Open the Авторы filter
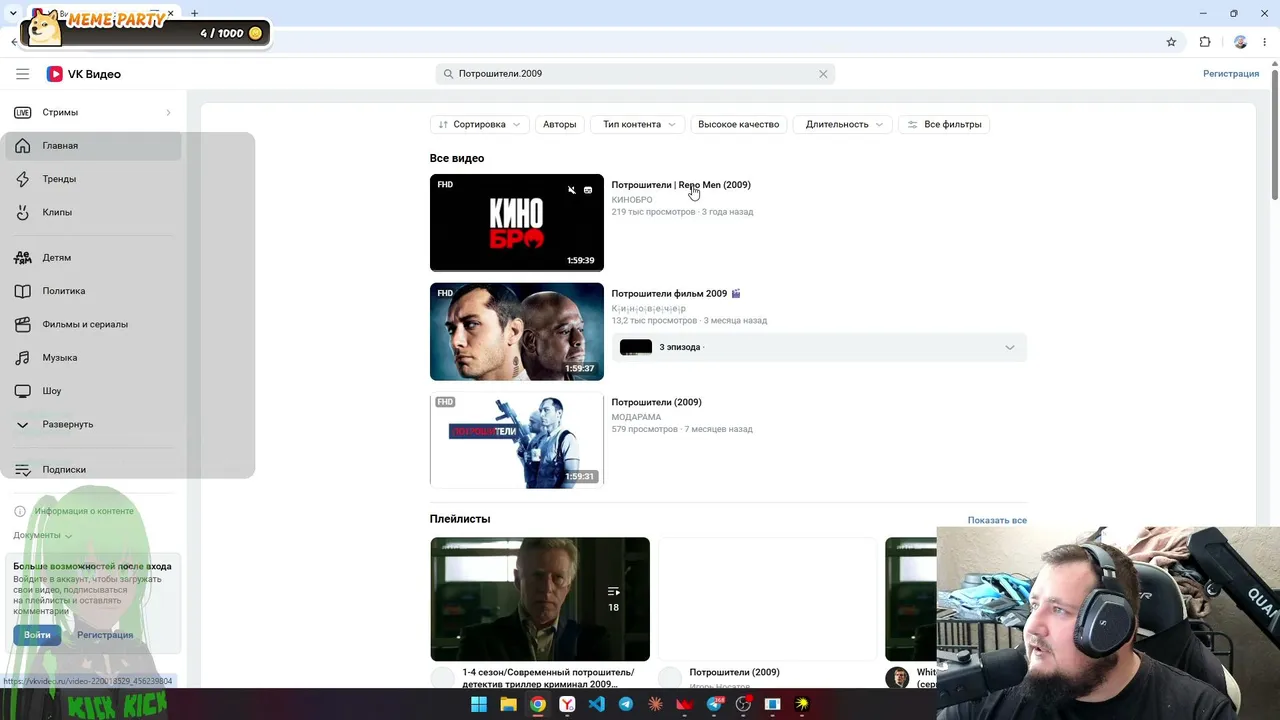 click(x=559, y=124)
